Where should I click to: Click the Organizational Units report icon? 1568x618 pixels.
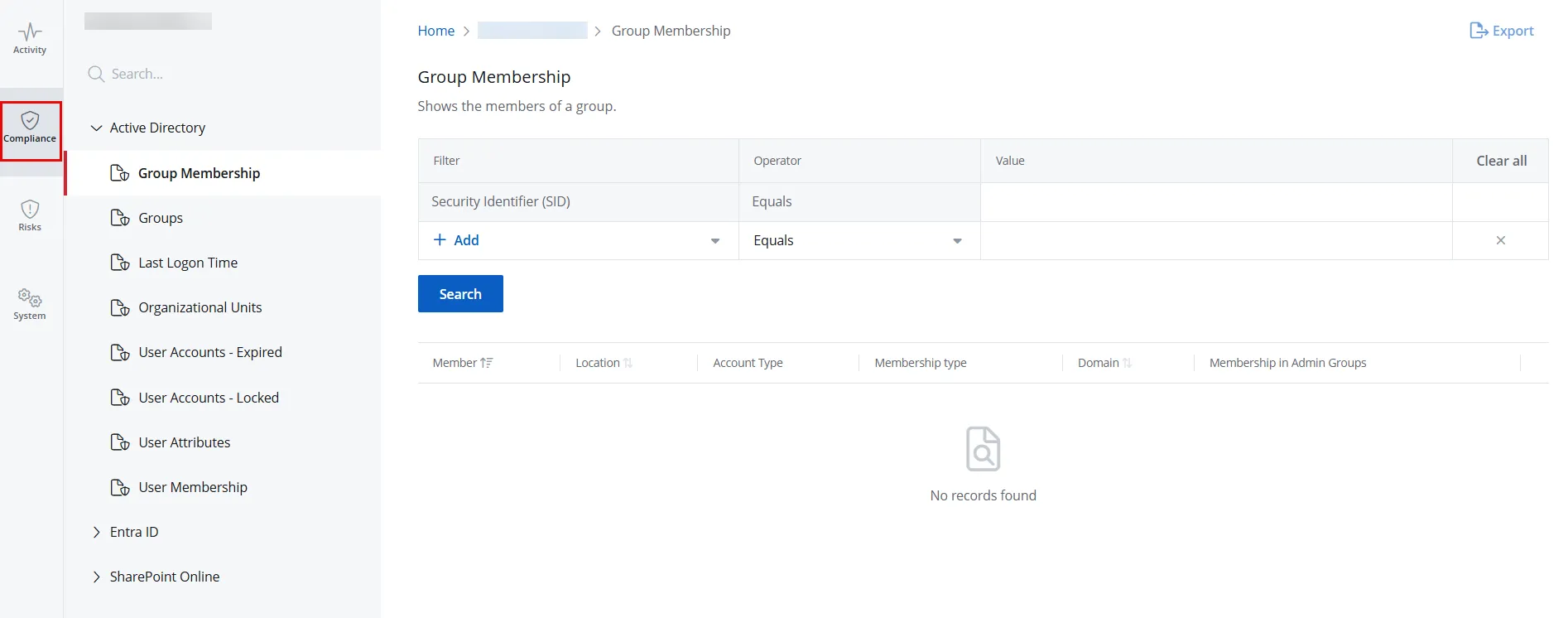pyautogui.click(x=120, y=307)
